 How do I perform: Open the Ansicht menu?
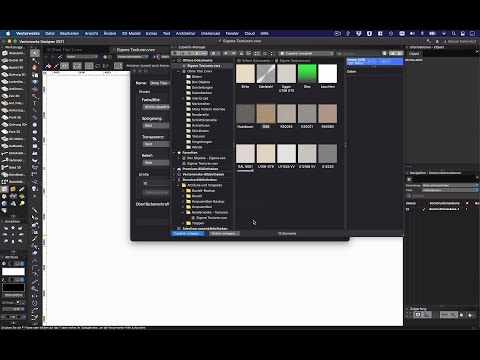[91, 33]
